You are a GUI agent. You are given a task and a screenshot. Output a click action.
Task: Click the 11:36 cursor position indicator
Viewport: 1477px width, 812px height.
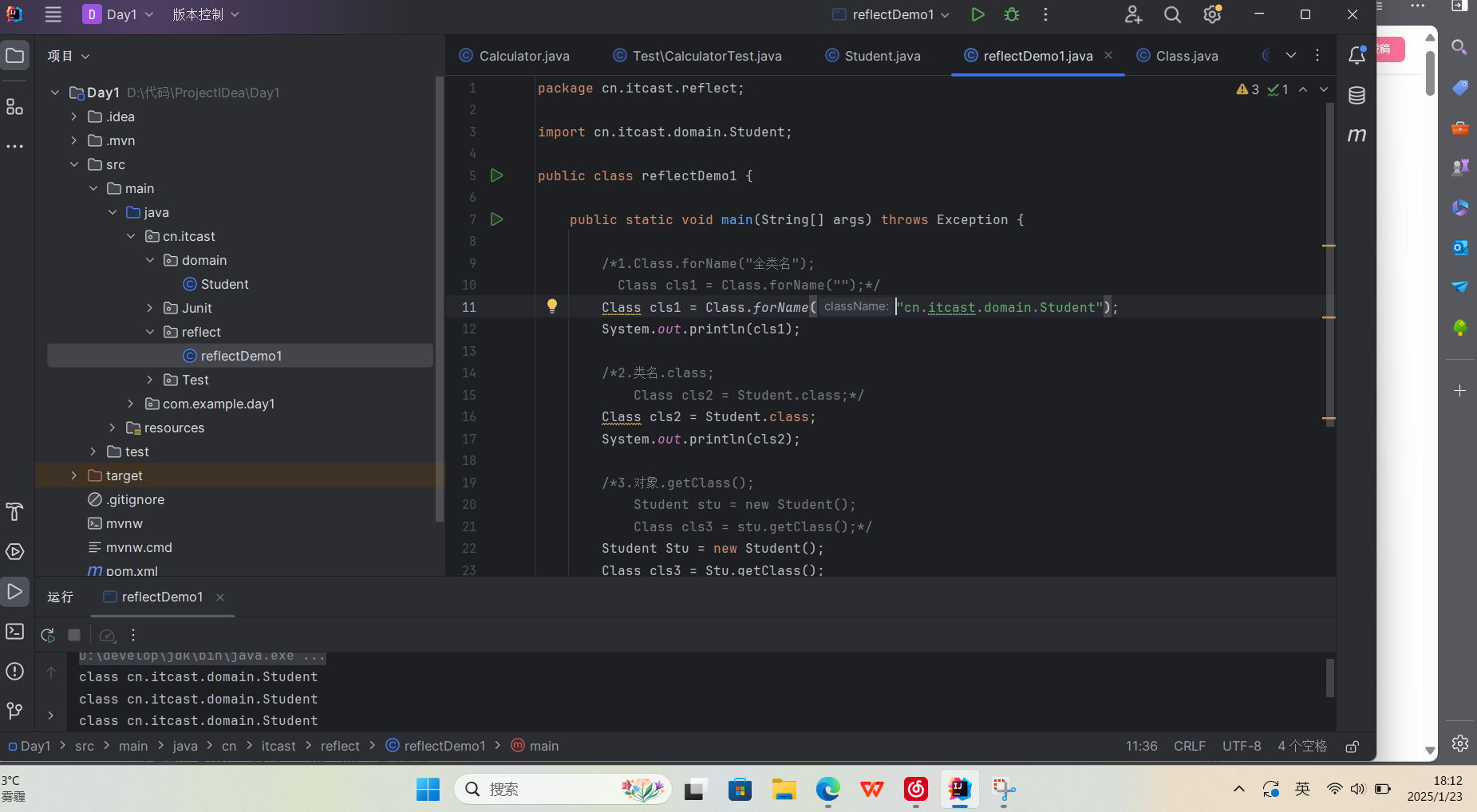click(x=1141, y=746)
